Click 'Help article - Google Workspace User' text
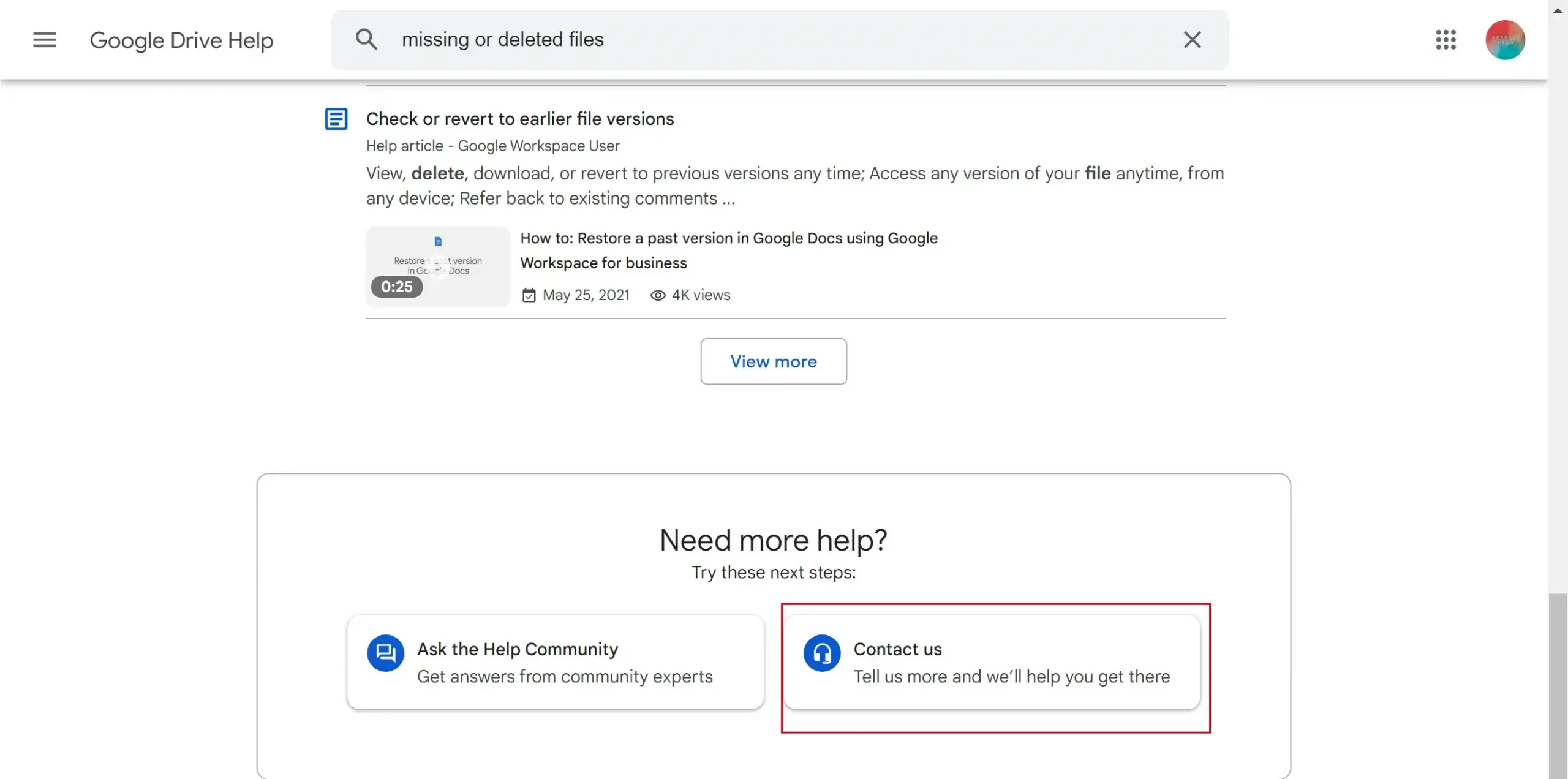This screenshot has height=779, width=1568. [x=492, y=146]
